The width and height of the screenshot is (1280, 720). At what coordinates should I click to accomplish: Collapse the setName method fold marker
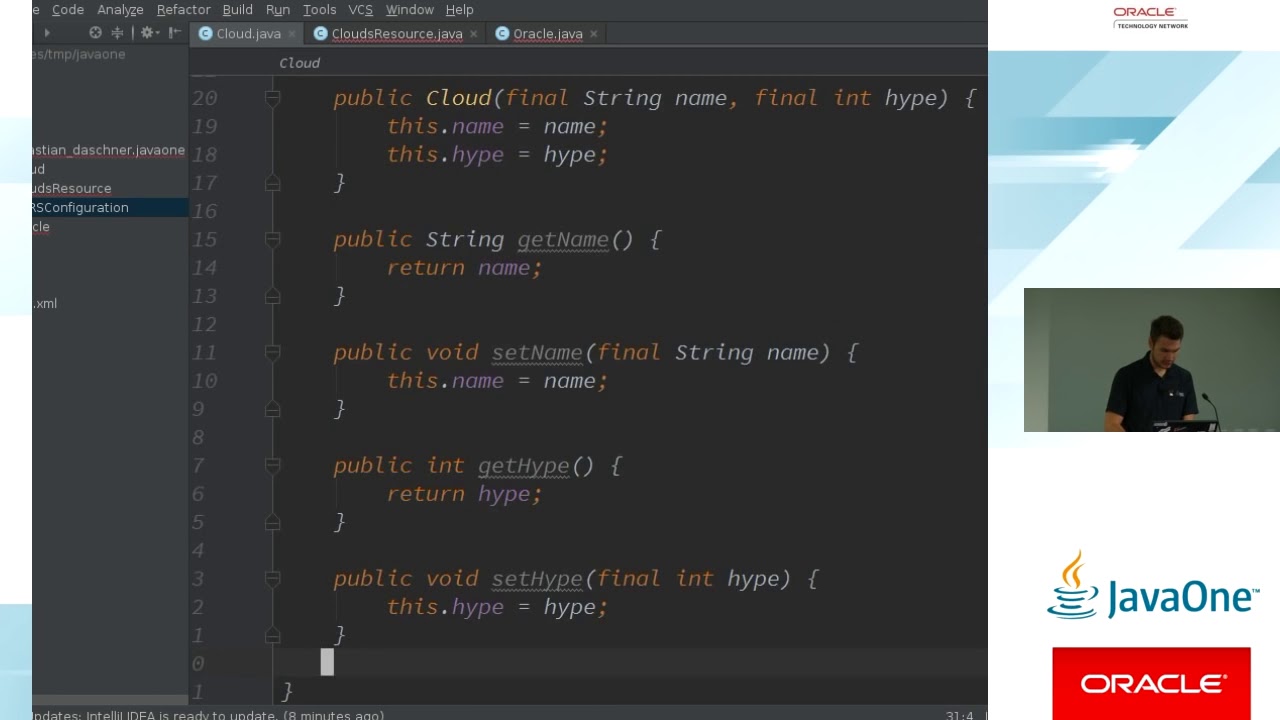click(272, 352)
